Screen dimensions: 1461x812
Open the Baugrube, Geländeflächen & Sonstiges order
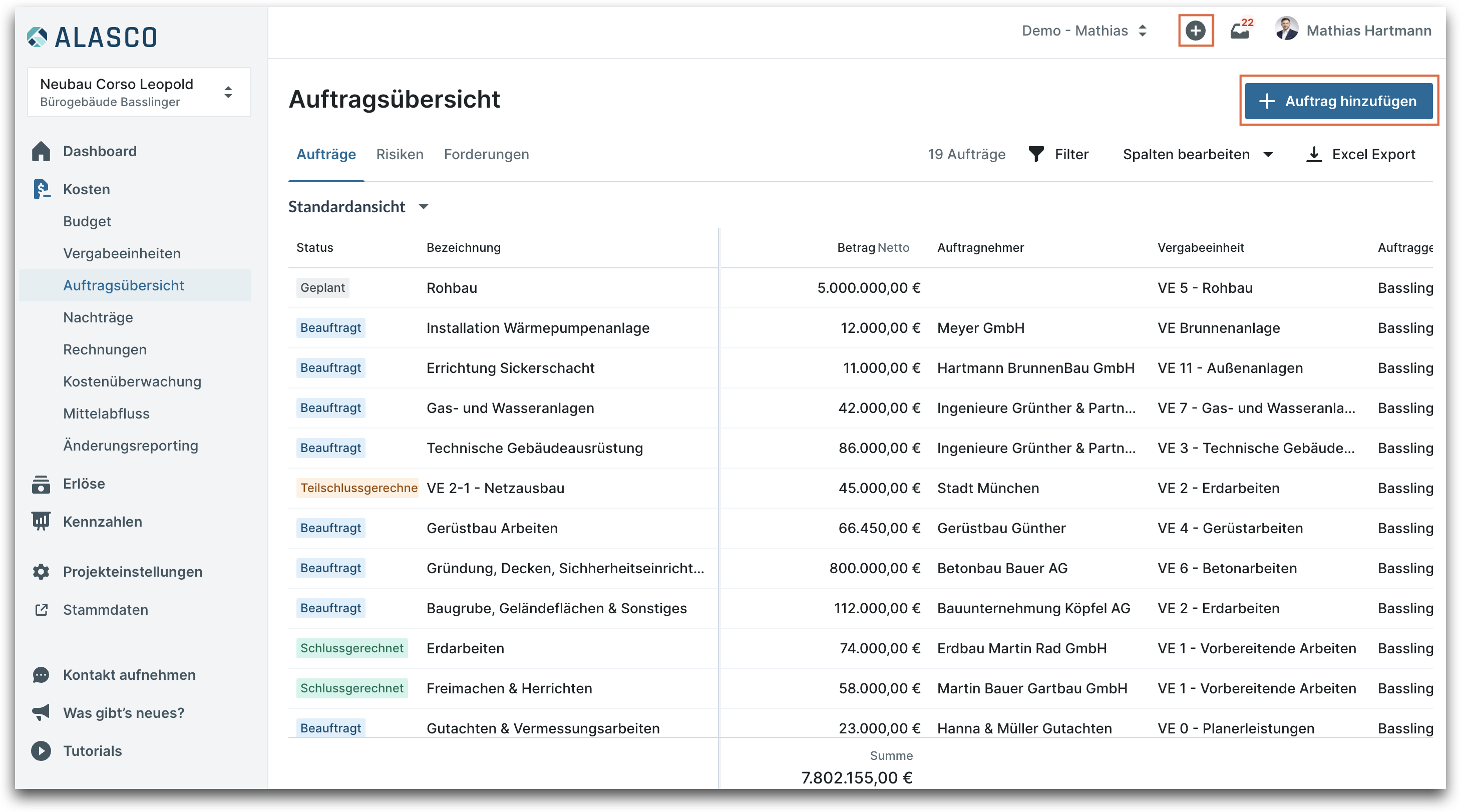coord(556,608)
